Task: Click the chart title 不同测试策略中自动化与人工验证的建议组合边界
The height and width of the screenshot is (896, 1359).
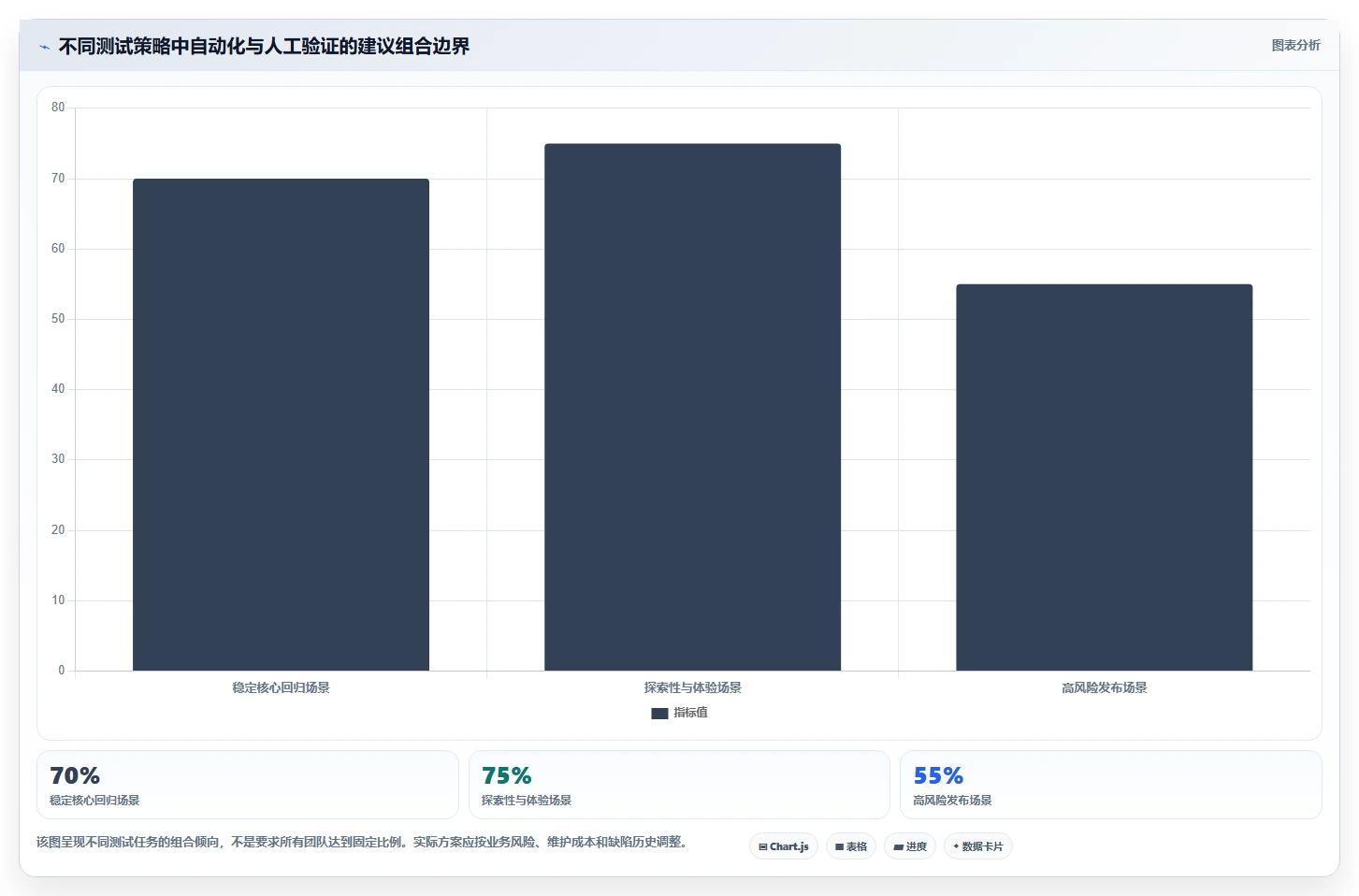Action: [264, 47]
